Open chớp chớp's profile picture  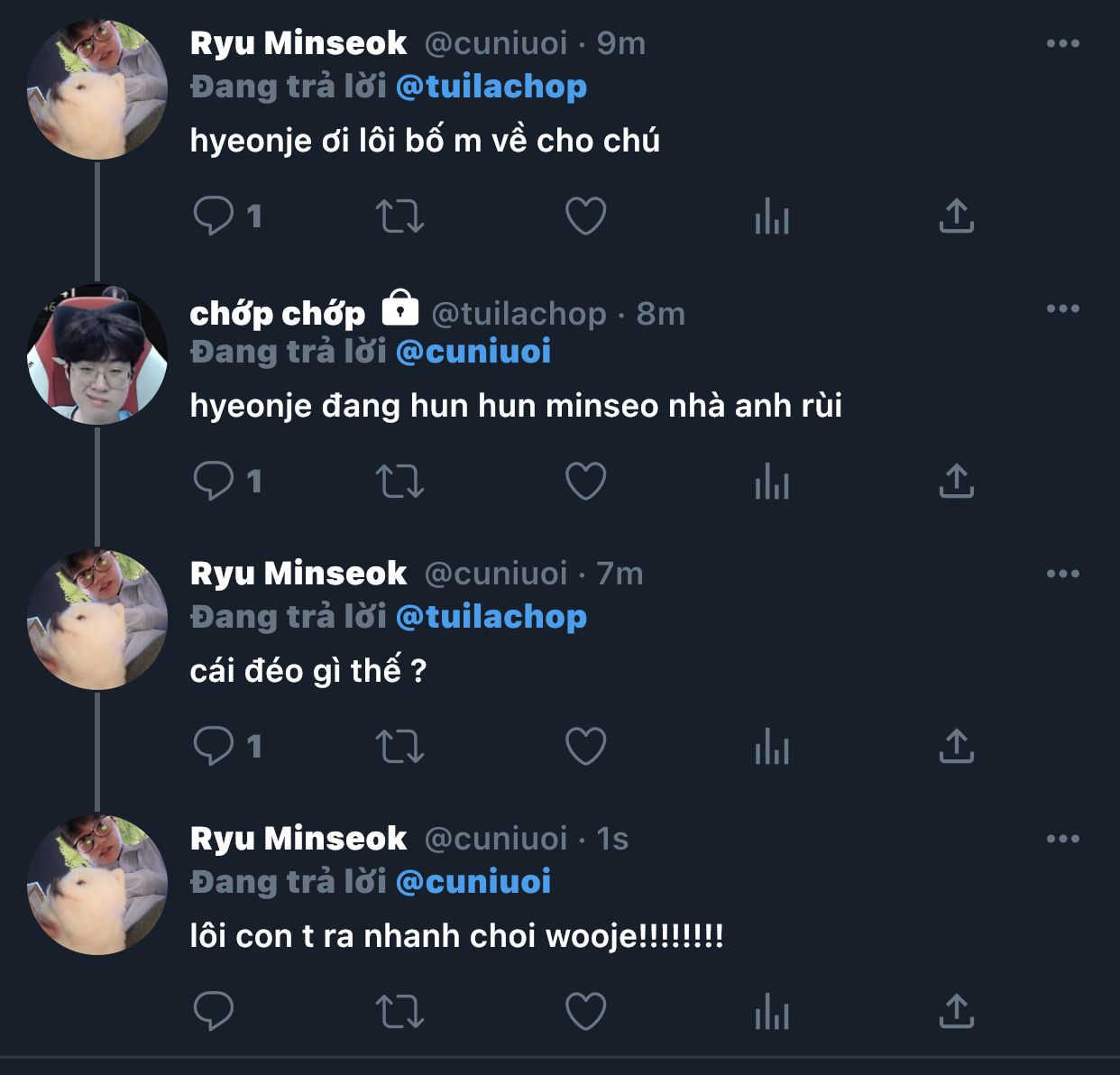(97, 354)
